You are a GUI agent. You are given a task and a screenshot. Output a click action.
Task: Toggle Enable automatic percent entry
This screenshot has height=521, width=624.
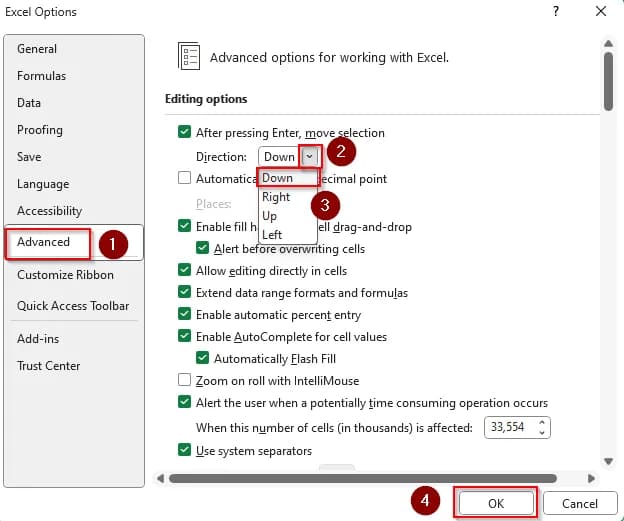pos(184,314)
